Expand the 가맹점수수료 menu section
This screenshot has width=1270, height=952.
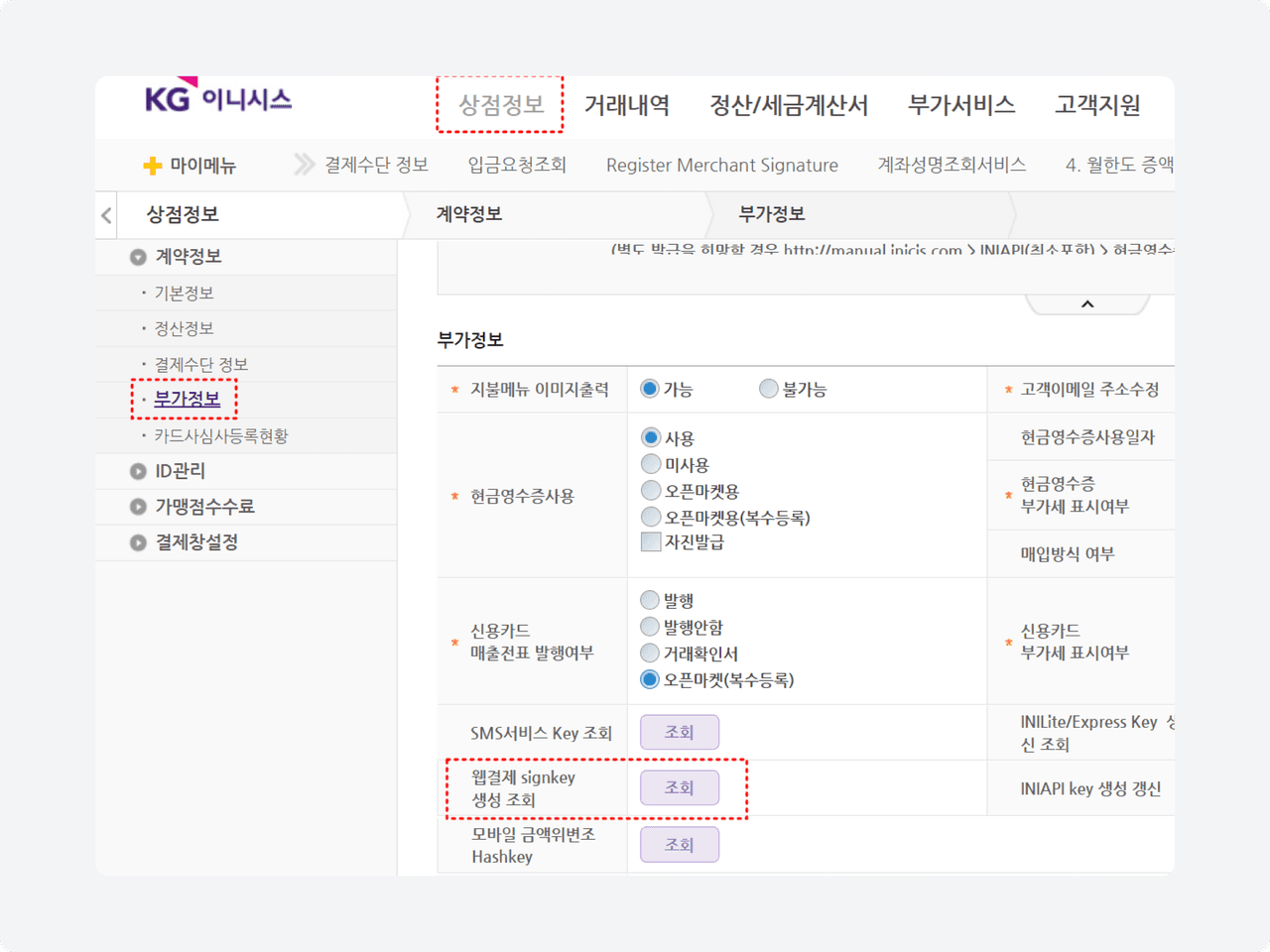pos(138,507)
